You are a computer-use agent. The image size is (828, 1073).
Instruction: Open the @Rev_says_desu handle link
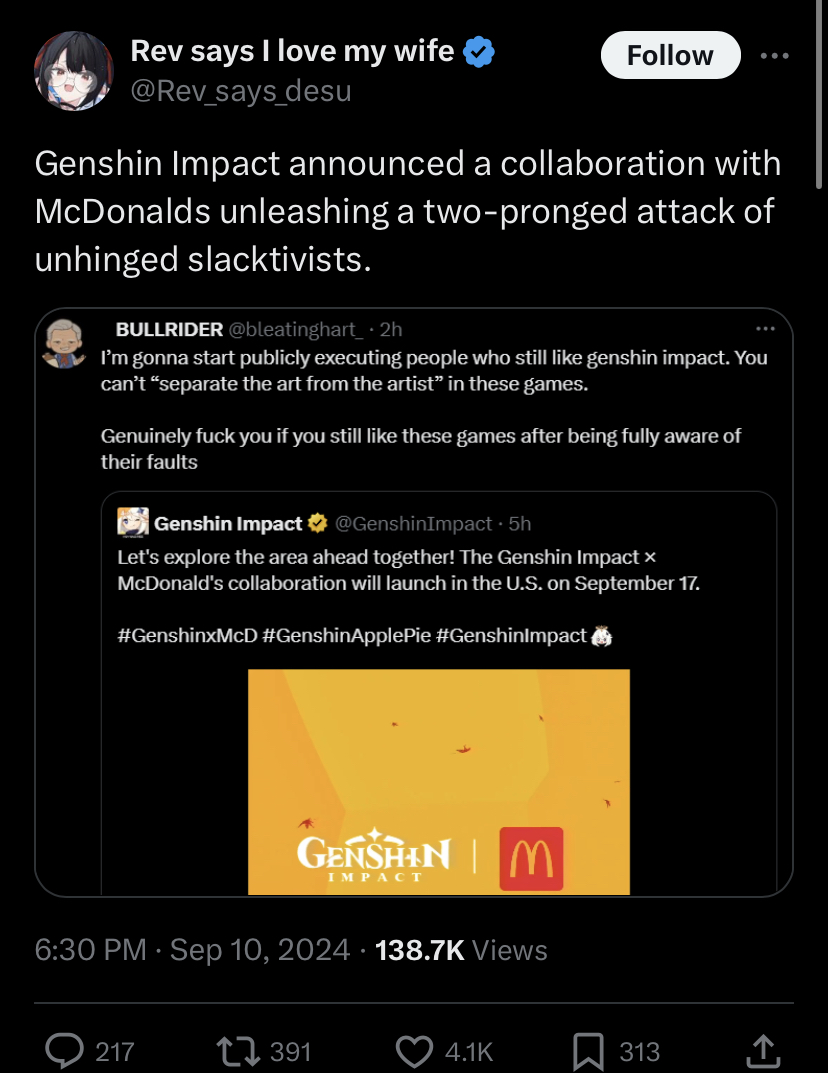(241, 91)
